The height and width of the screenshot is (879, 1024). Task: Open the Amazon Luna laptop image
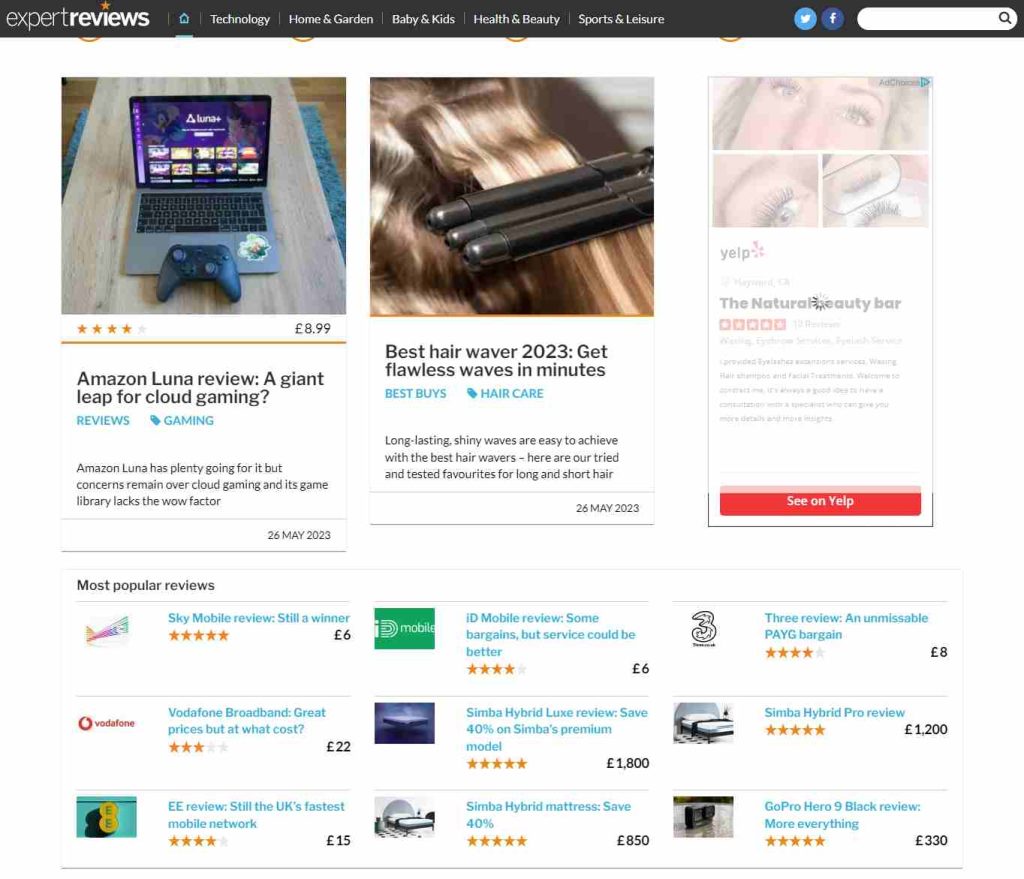204,196
